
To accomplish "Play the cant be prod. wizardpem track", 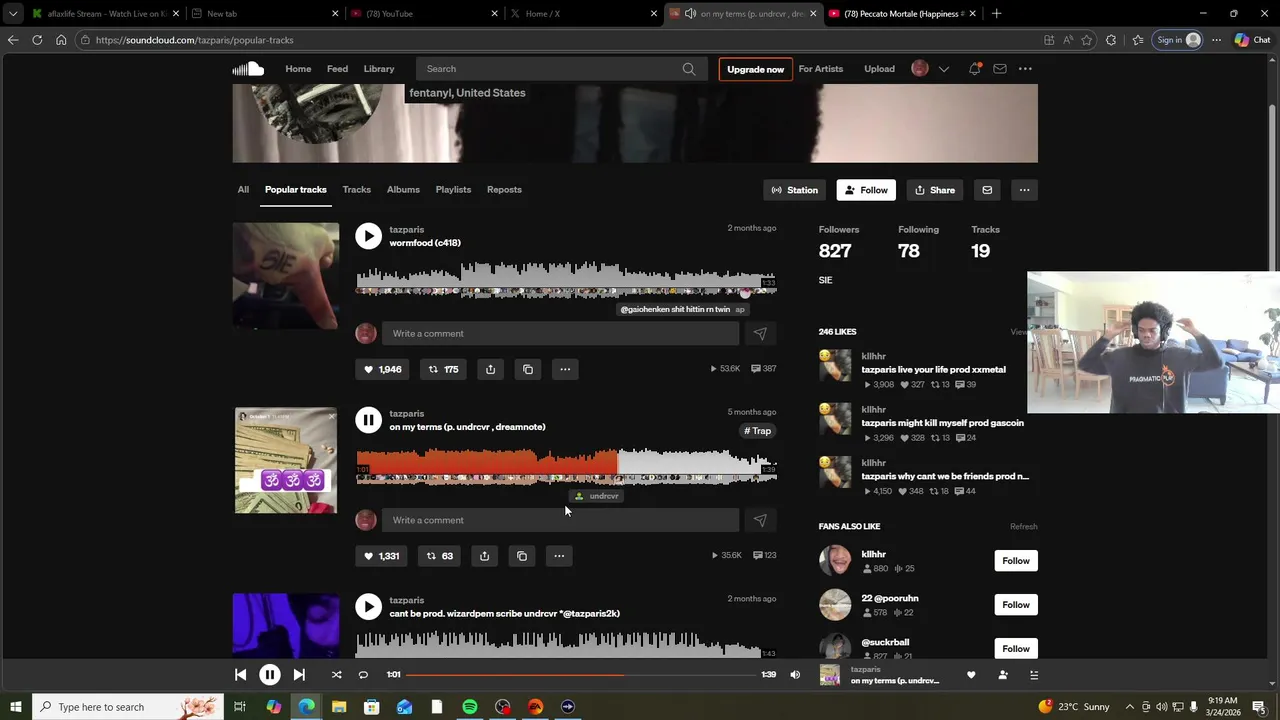I will coord(369,606).
